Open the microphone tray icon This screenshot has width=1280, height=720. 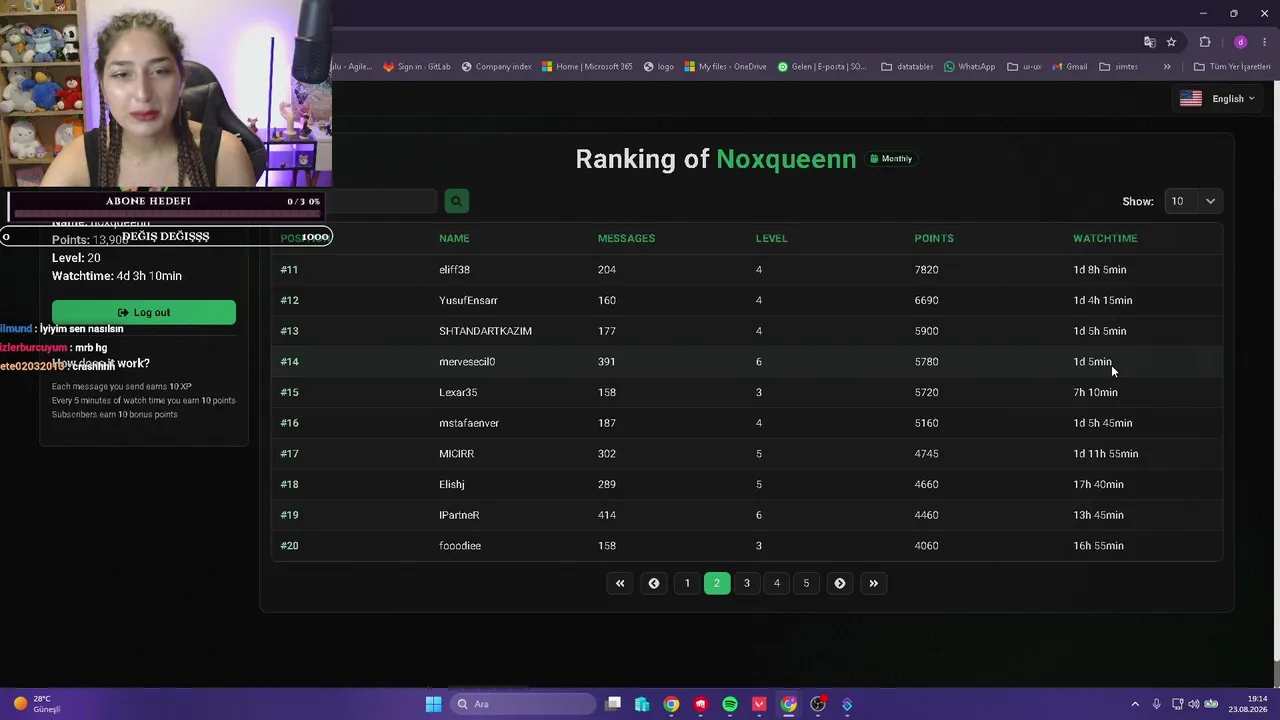point(1157,704)
